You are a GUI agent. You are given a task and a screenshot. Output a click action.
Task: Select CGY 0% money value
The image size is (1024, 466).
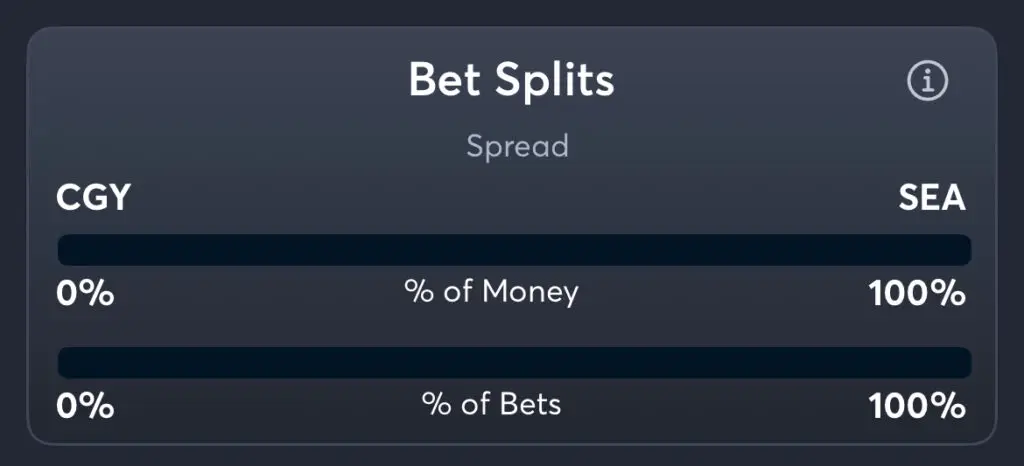(x=85, y=294)
